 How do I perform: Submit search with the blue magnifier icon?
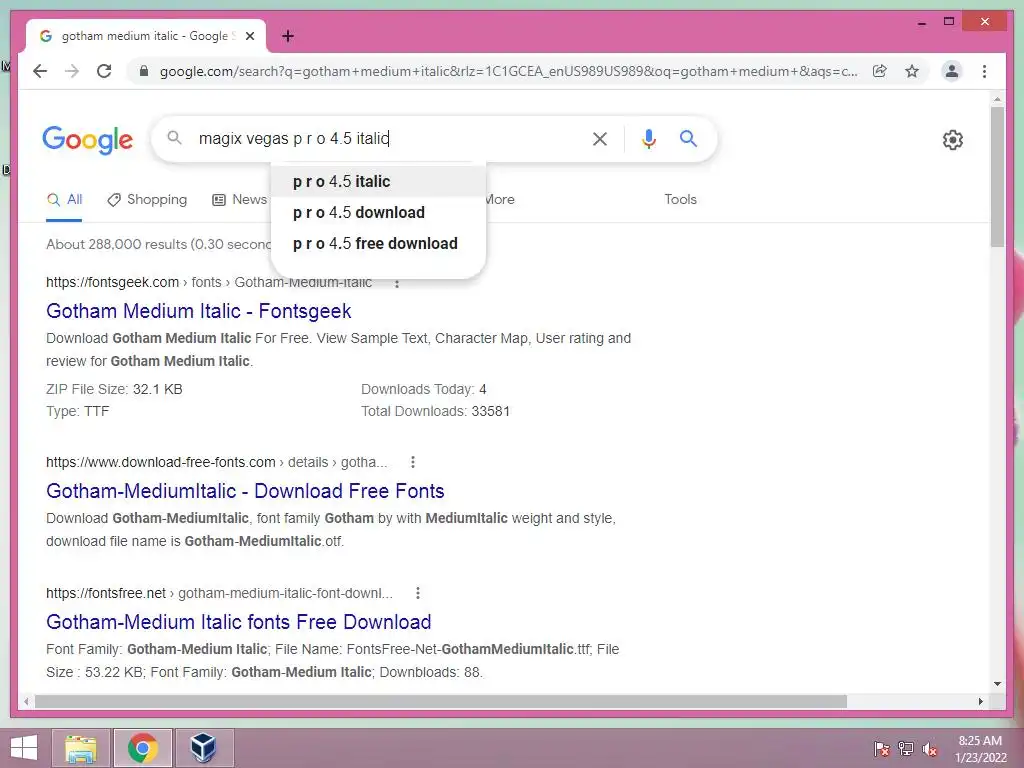pos(688,138)
